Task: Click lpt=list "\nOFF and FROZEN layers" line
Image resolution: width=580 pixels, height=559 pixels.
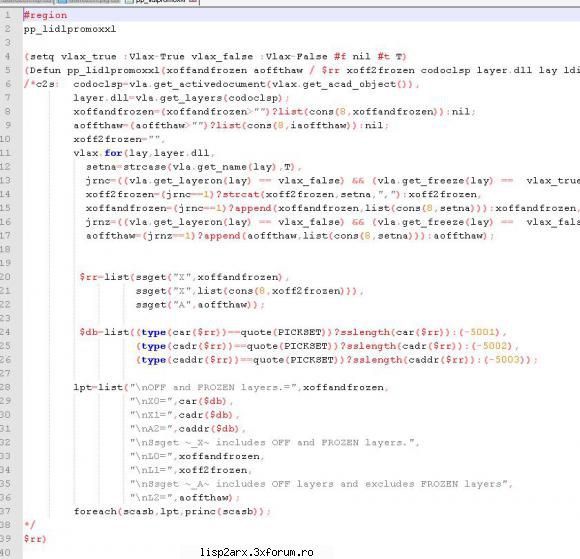Action: tap(231, 387)
